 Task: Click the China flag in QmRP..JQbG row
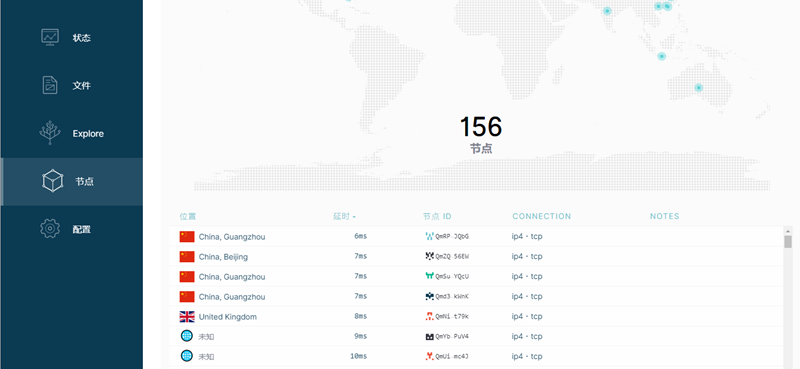pyautogui.click(x=187, y=236)
